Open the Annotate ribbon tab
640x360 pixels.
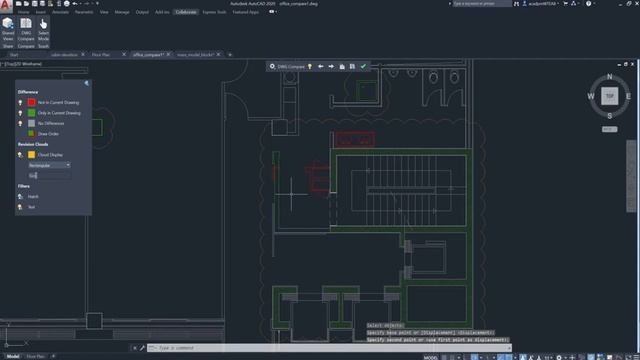tap(60, 12)
